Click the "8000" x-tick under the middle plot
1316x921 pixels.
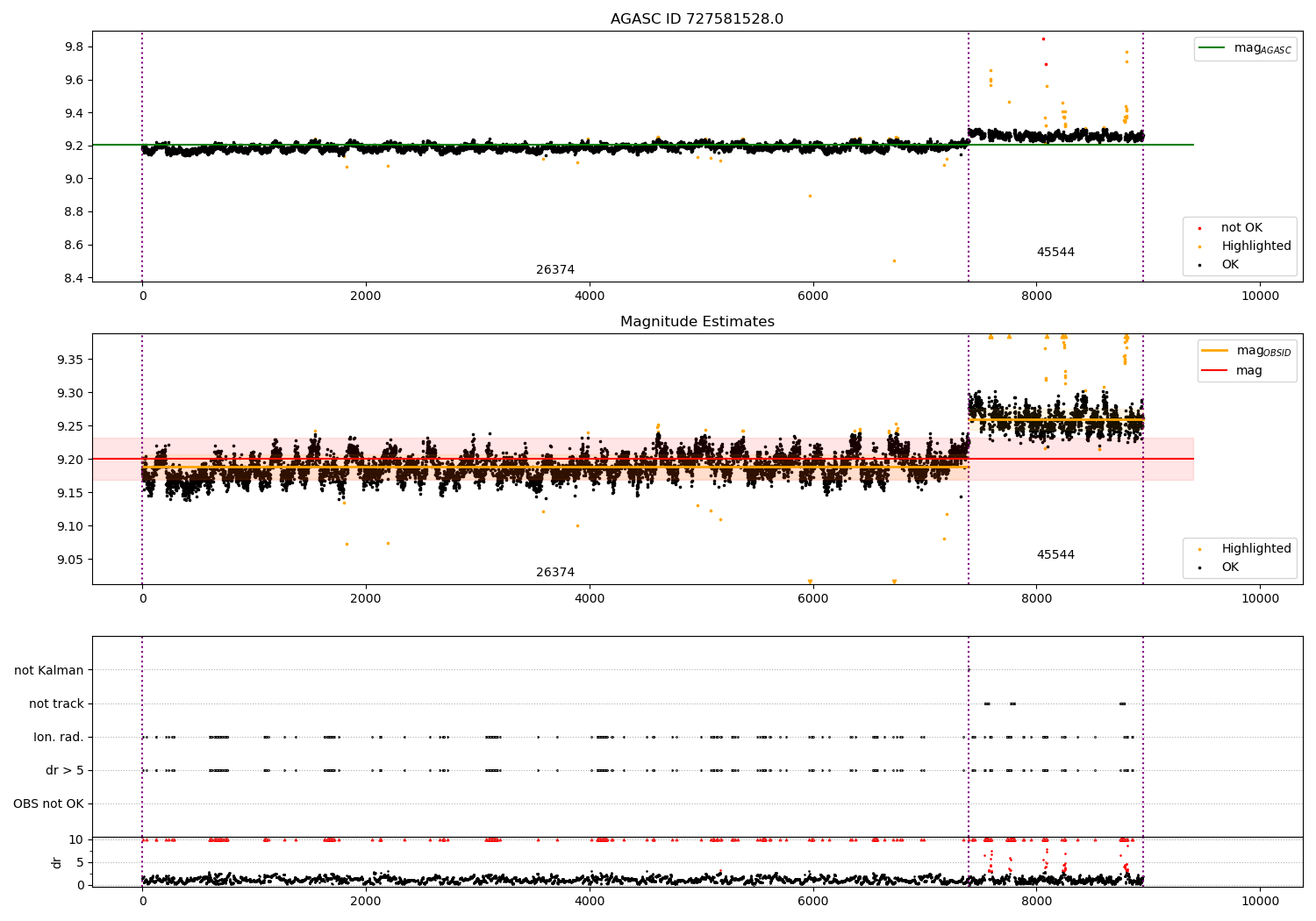[x=1036, y=599]
